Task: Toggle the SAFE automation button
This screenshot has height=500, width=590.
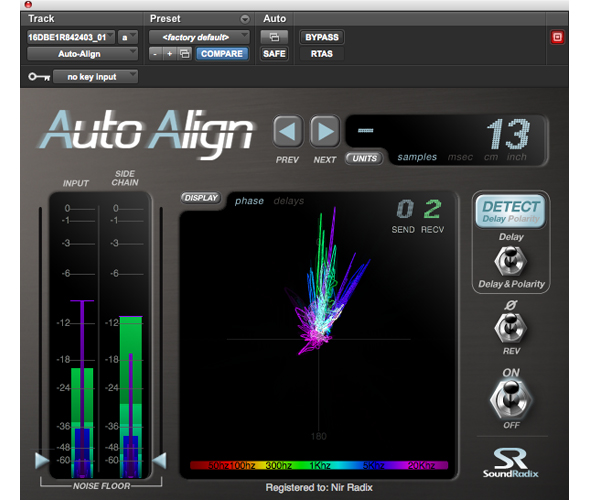Action: (274, 54)
